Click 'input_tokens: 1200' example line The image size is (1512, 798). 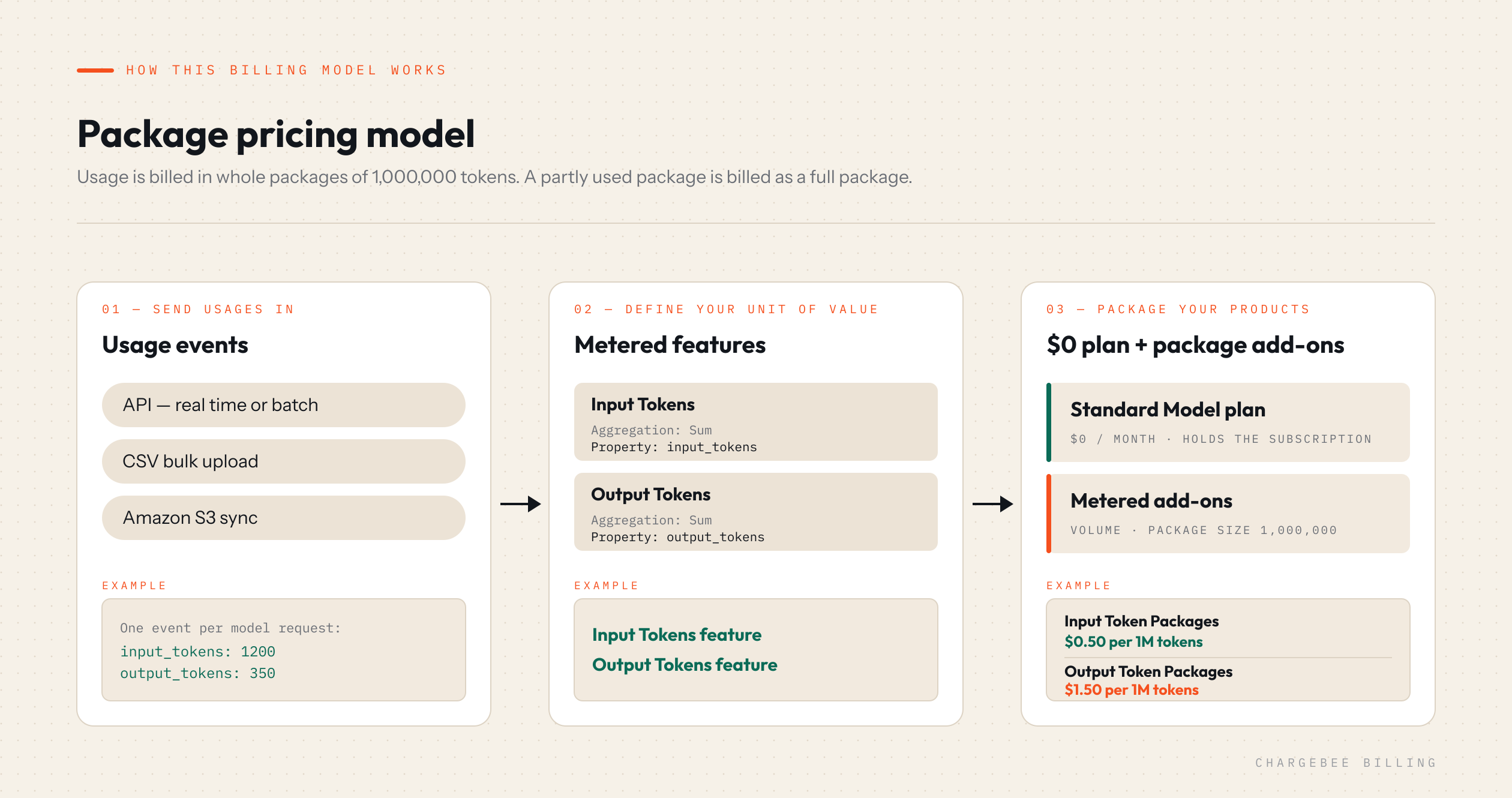(x=197, y=652)
